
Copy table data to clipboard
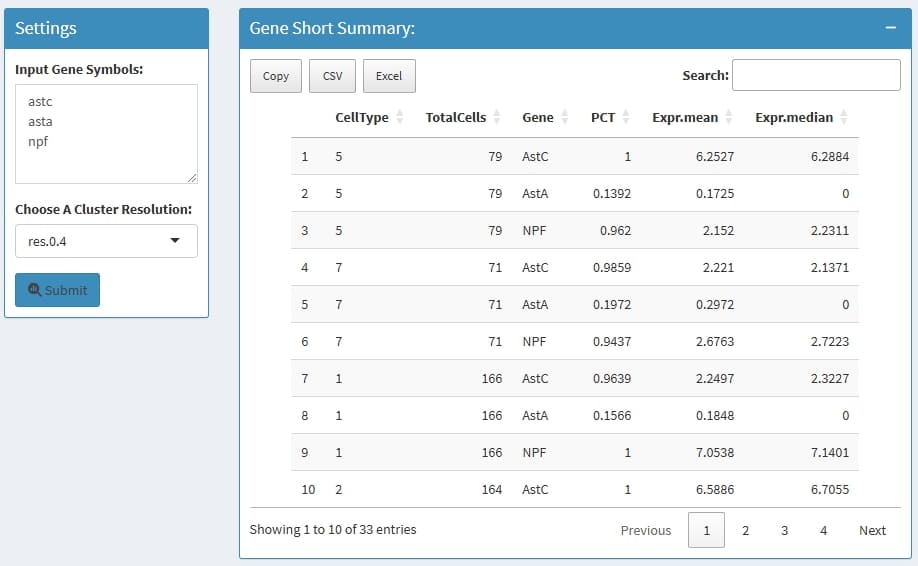pos(276,76)
